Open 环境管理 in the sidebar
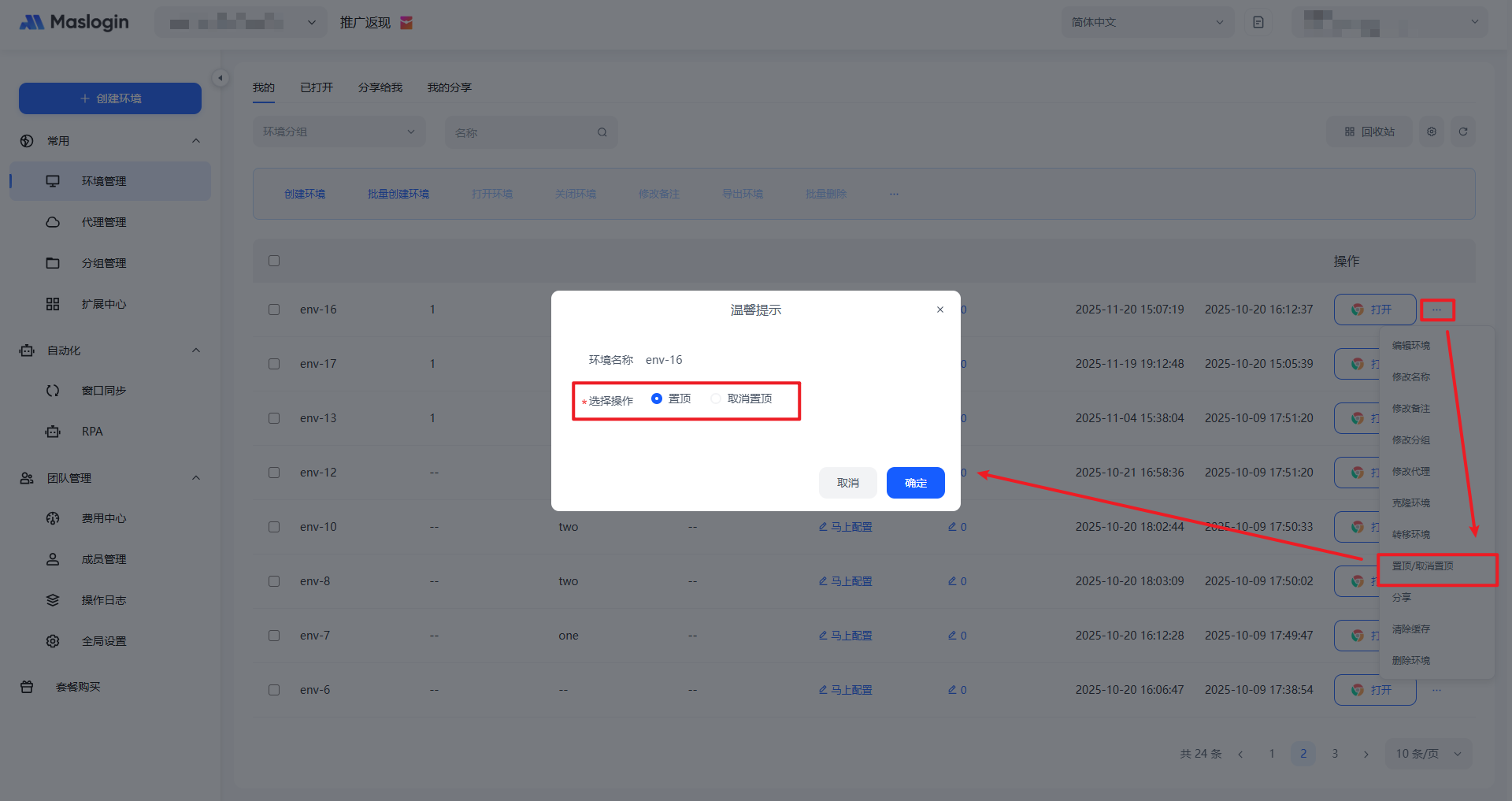The width and height of the screenshot is (1512, 801). [x=110, y=181]
